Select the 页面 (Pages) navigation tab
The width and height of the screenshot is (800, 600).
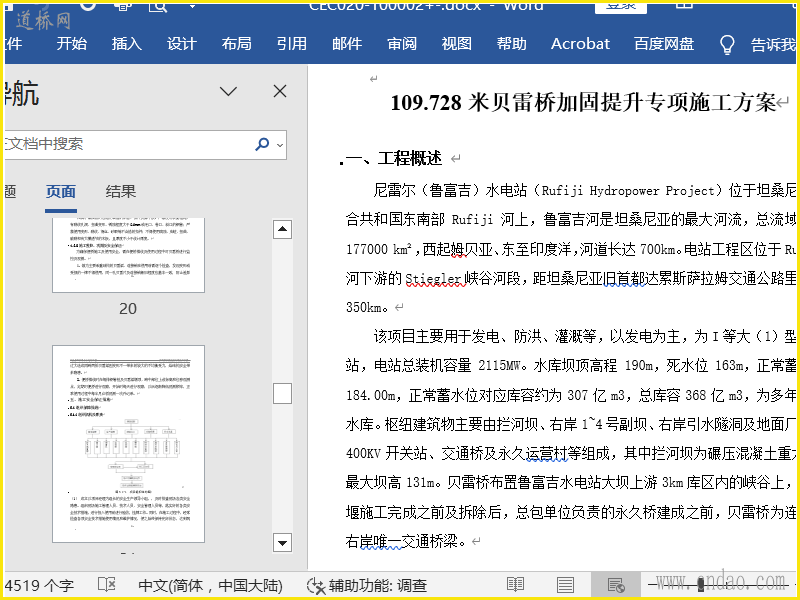coord(61,192)
